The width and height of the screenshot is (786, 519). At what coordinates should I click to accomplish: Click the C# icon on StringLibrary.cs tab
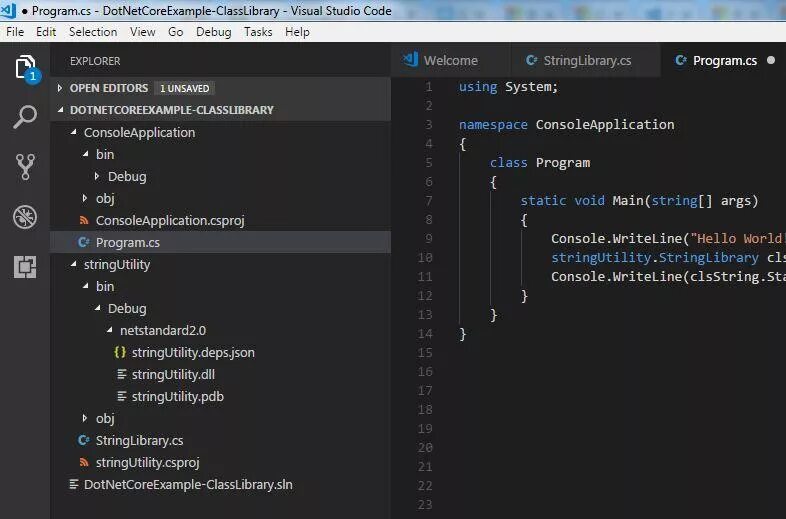pyautogui.click(x=531, y=60)
